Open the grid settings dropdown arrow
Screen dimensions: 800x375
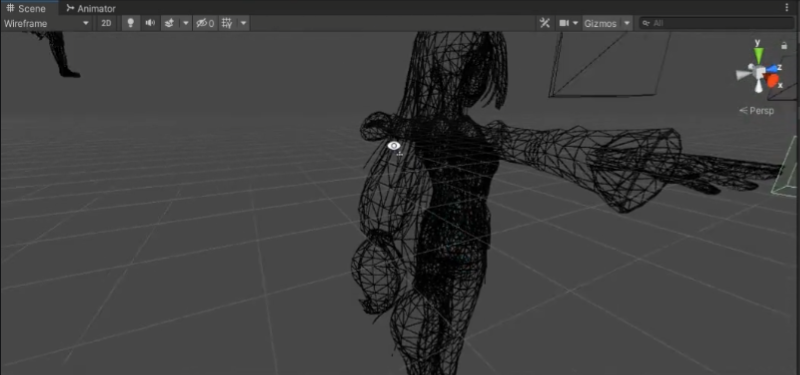243,23
